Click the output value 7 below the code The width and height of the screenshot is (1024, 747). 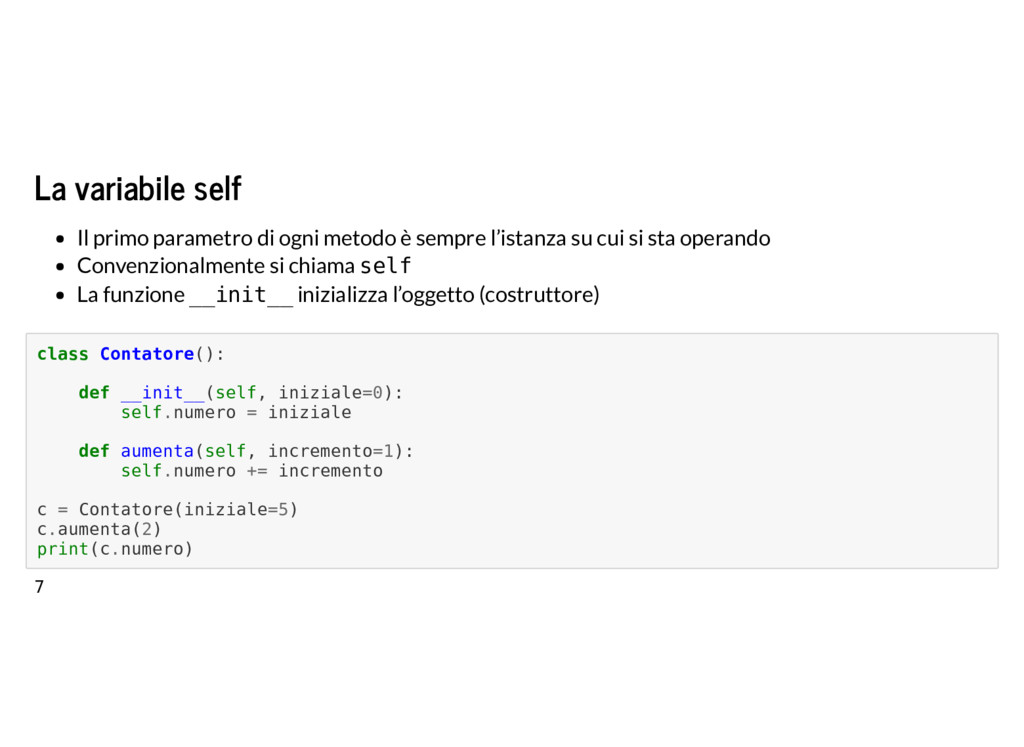[39, 587]
